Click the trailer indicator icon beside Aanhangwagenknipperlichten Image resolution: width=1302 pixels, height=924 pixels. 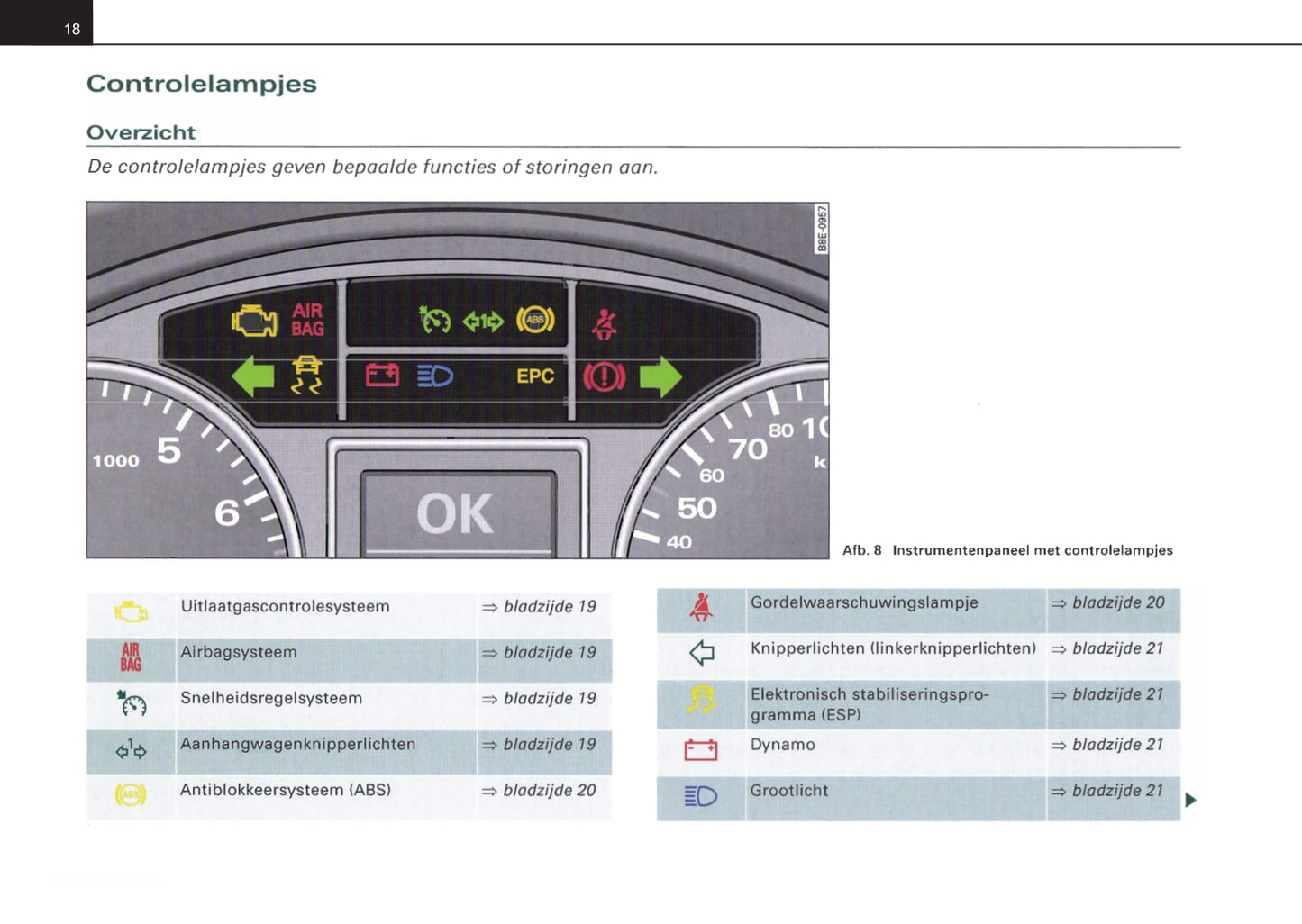(131, 749)
